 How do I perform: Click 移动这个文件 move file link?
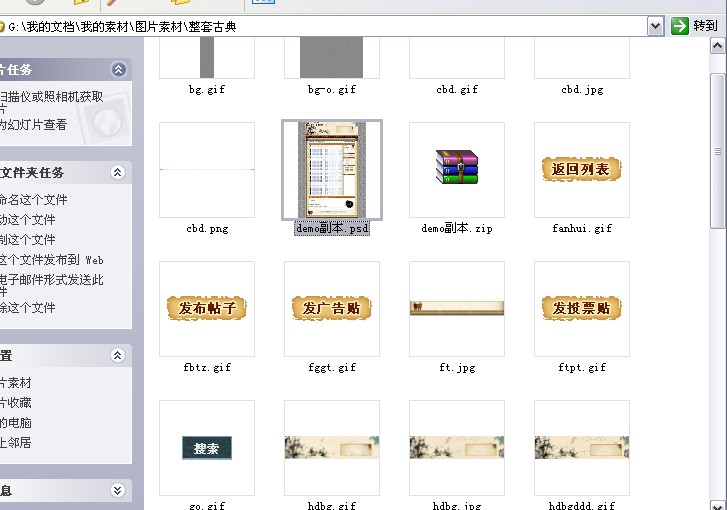(28, 220)
